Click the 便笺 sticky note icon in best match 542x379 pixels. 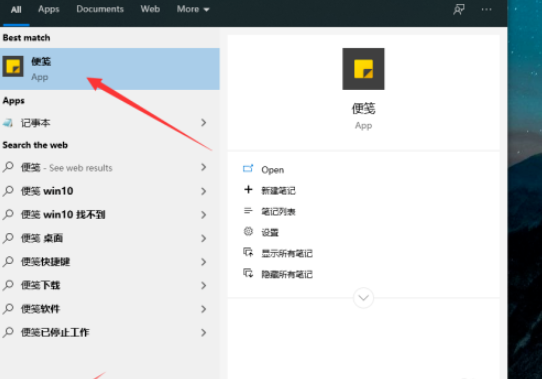(13, 66)
